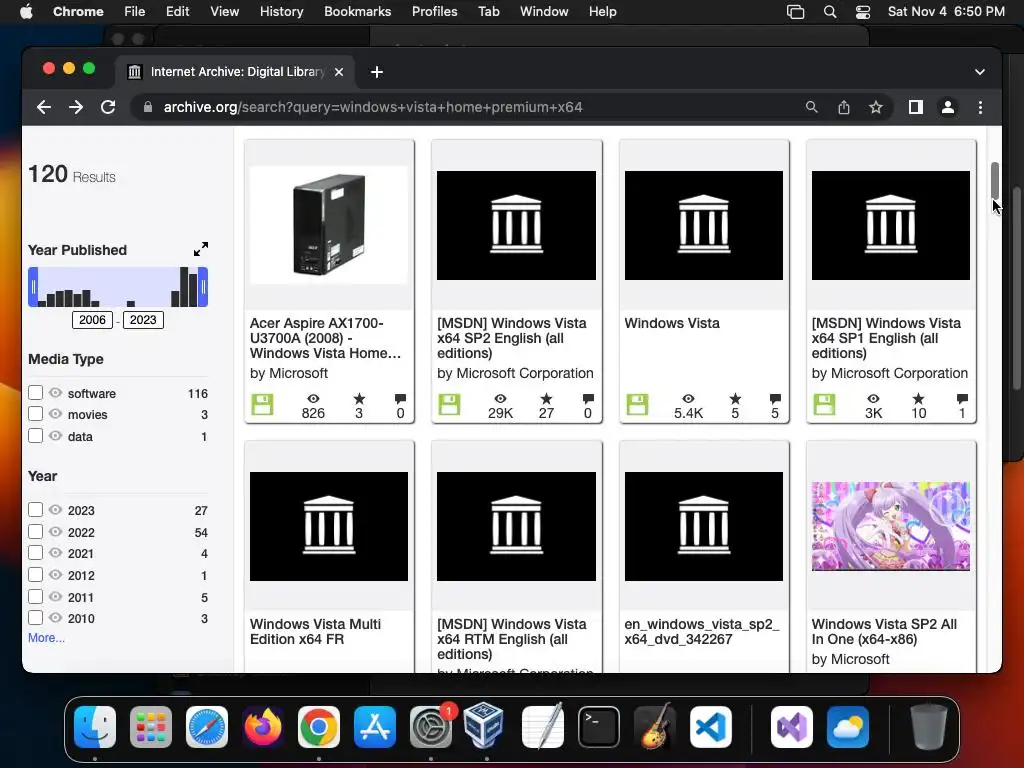Open en_windows_vista_sp2_x64_dvd_342267 item
The height and width of the screenshot is (768, 1024).
pyautogui.click(x=702, y=632)
